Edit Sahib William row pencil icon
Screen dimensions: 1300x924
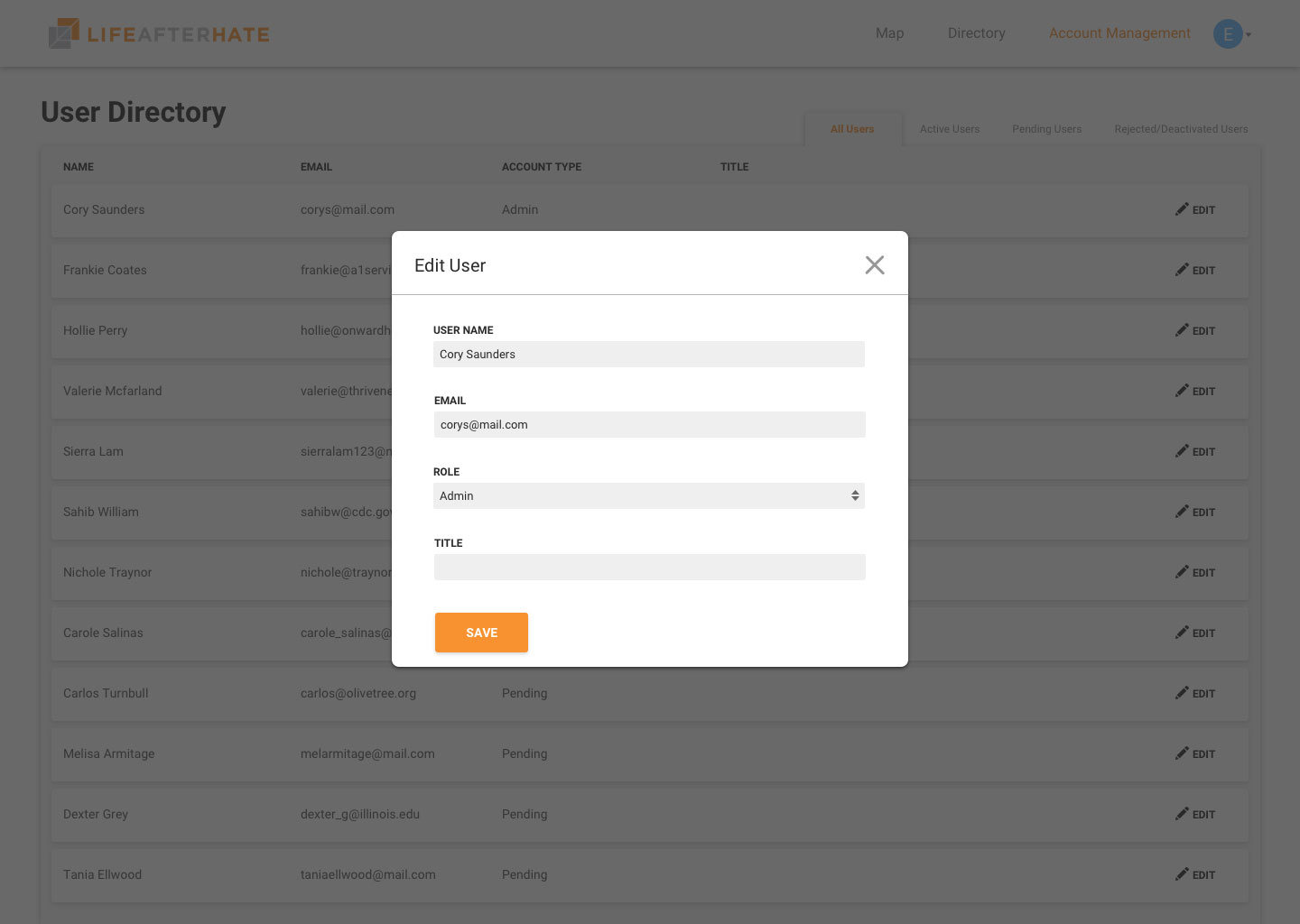click(1182, 512)
